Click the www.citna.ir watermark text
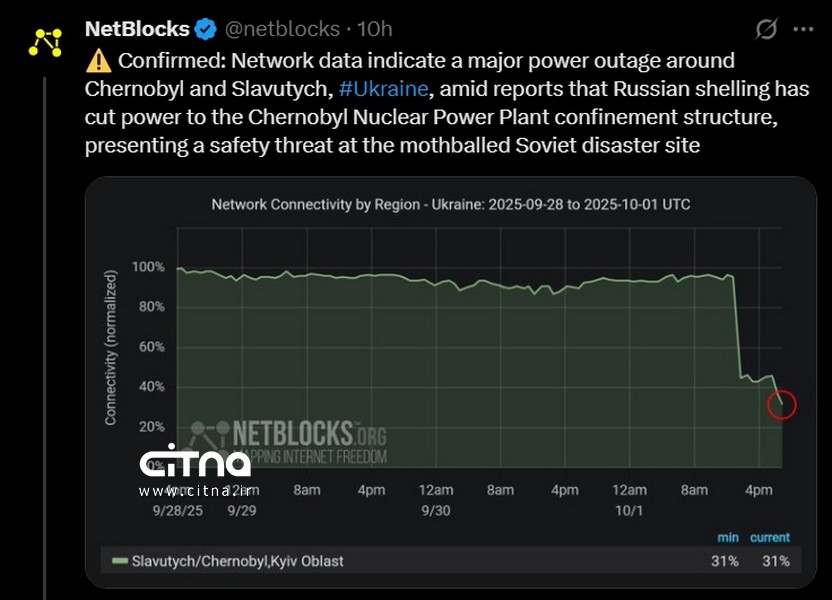The width and height of the screenshot is (832, 600). tap(194, 491)
